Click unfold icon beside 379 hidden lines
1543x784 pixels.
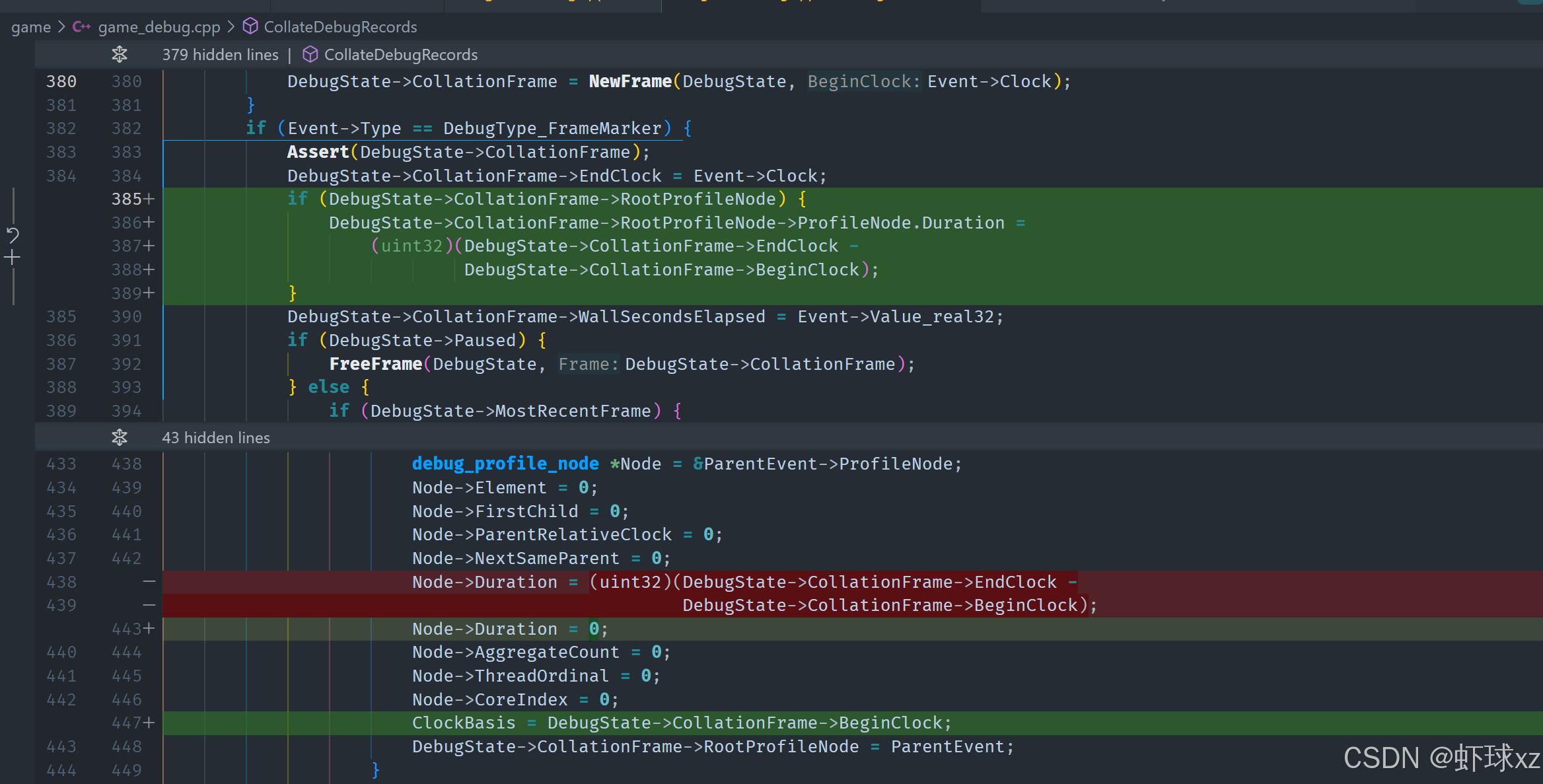point(120,54)
